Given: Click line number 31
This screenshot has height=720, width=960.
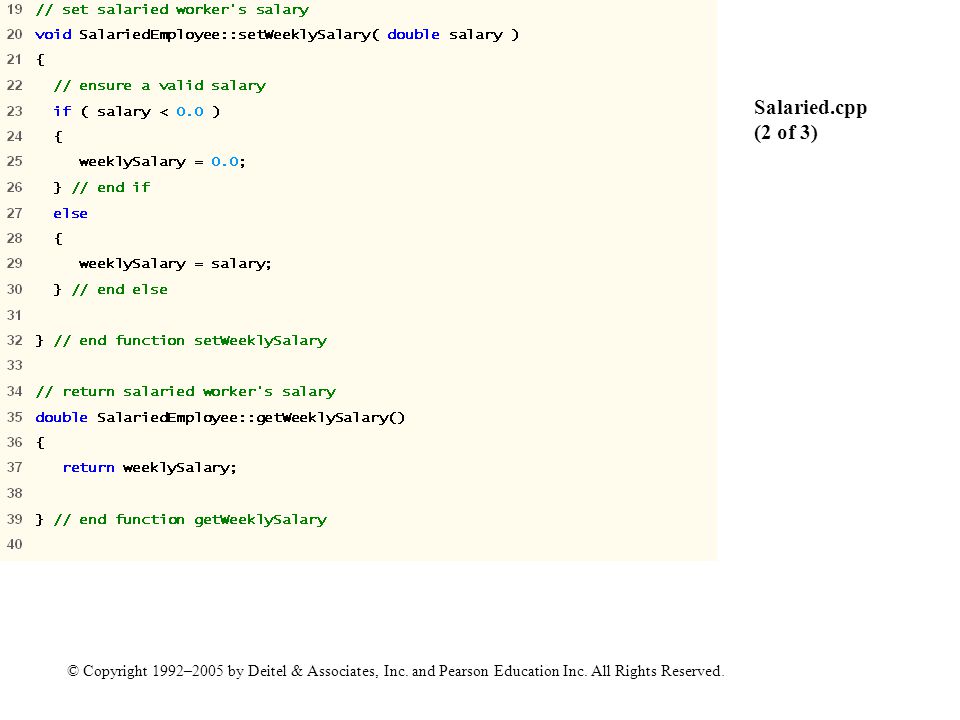Looking at the screenshot, I should click(x=14, y=315).
